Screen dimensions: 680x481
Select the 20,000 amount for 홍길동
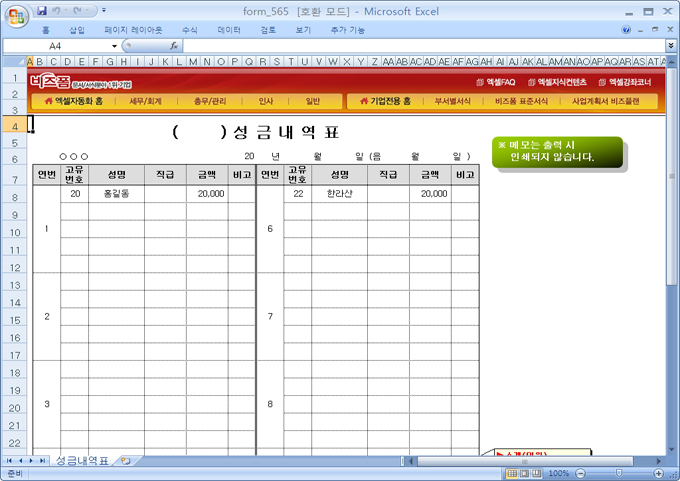(207, 194)
